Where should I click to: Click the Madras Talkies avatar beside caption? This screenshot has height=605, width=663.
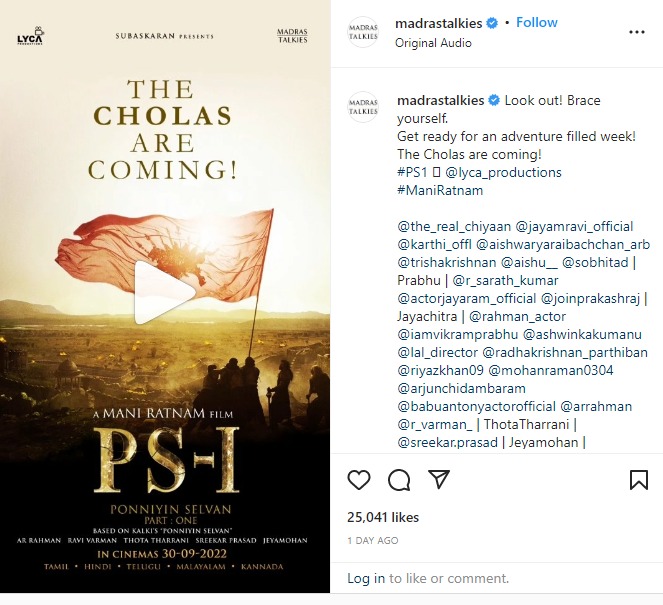(x=363, y=107)
